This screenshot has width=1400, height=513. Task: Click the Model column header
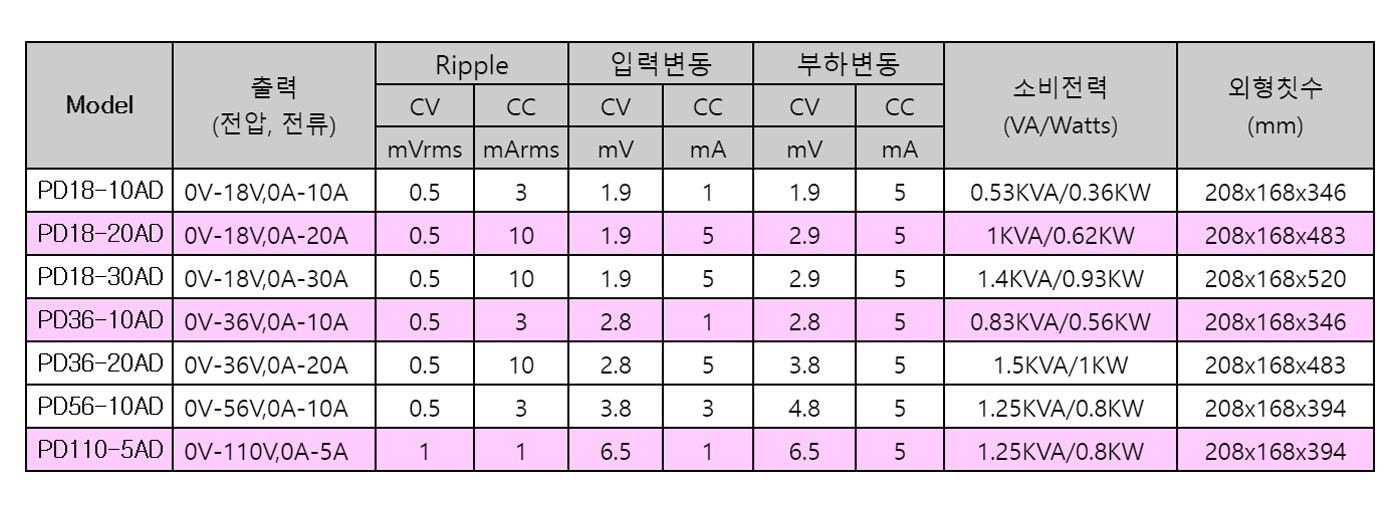tap(100, 105)
